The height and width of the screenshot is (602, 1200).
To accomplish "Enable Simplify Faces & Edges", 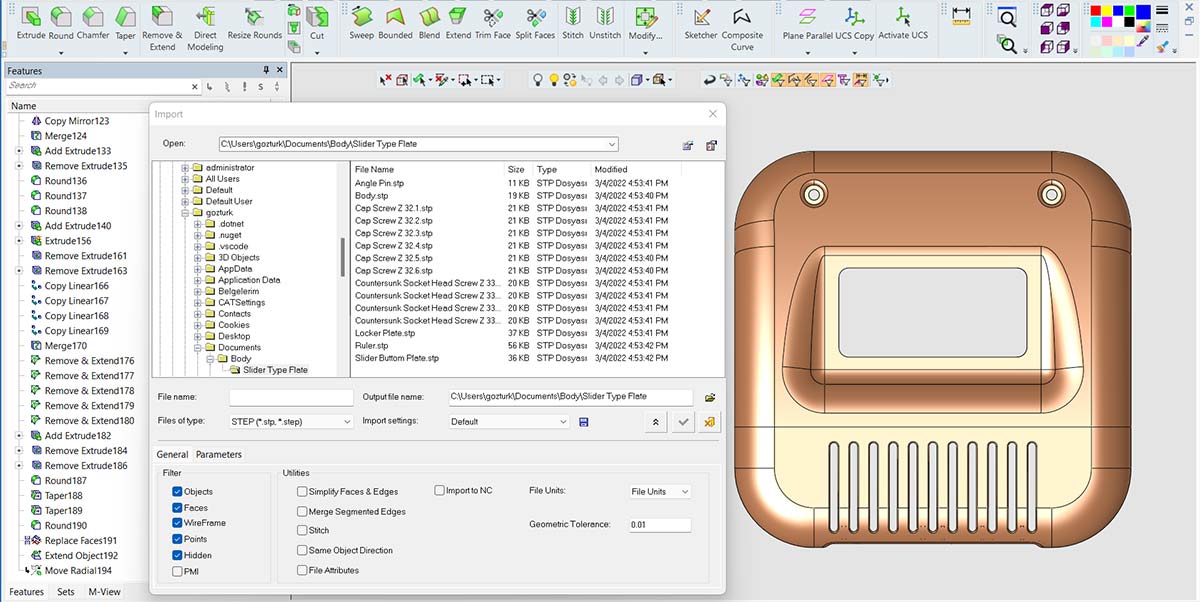I will 302,492.
